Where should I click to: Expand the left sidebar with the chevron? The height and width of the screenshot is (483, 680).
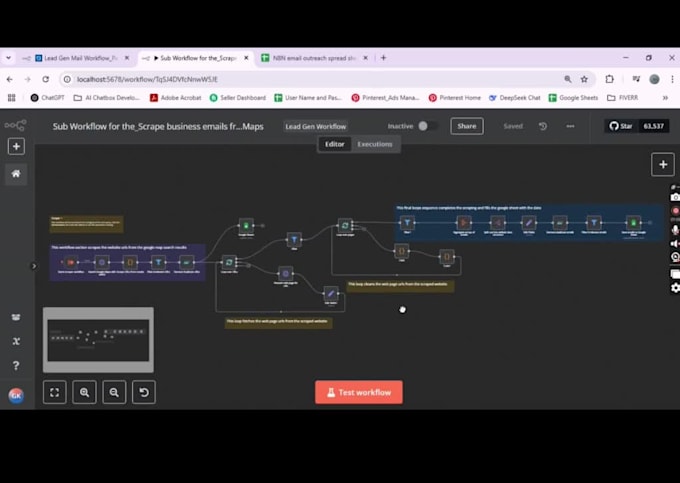[x=33, y=266]
